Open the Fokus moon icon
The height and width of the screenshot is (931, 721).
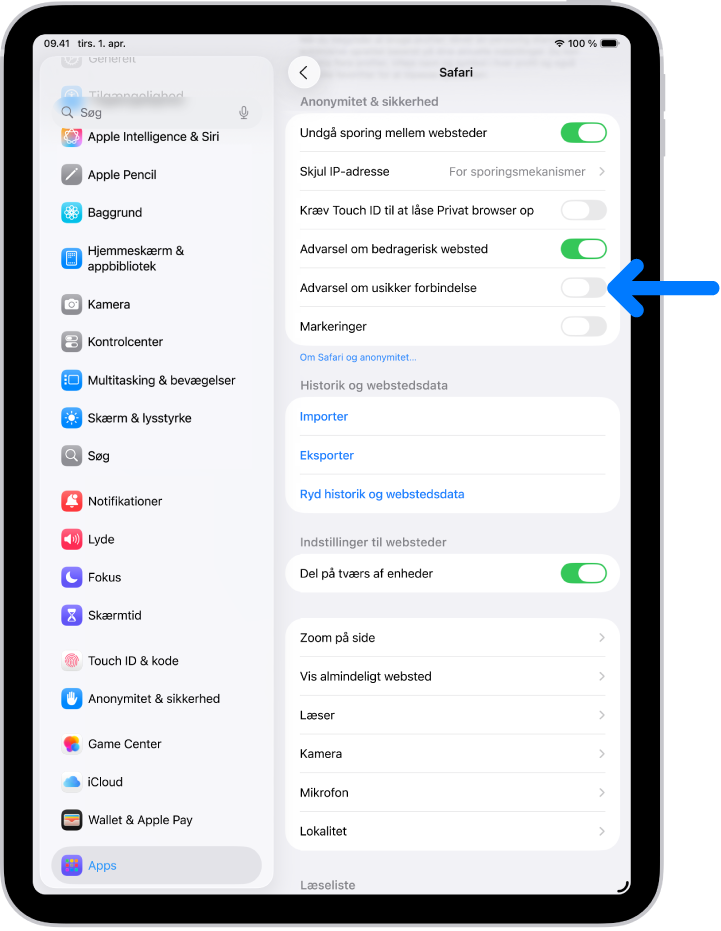(x=72, y=577)
